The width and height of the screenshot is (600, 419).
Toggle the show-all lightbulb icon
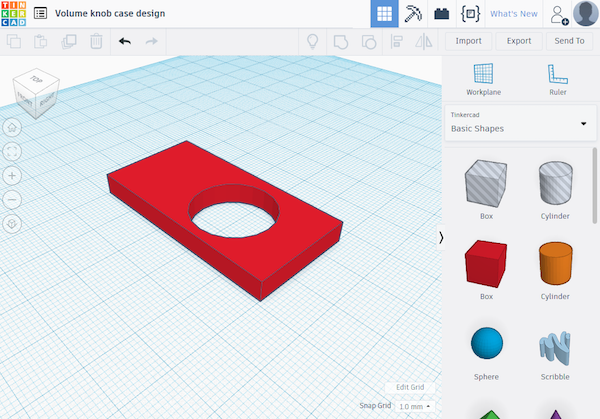312,41
